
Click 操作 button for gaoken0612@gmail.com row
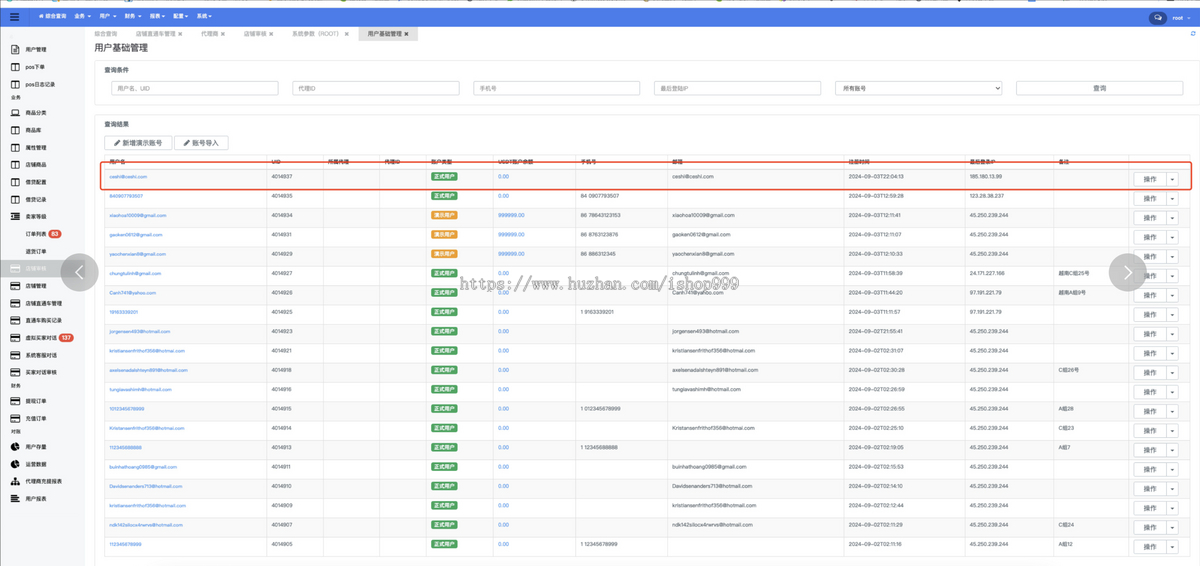pos(1150,237)
